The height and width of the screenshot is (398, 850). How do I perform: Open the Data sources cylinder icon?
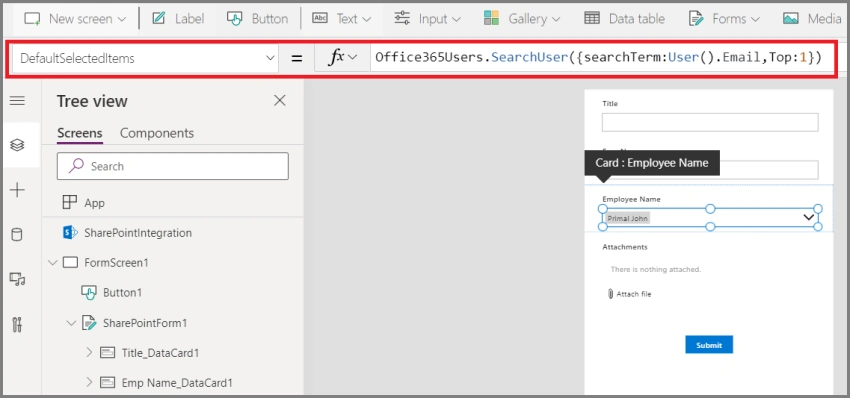click(17, 235)
